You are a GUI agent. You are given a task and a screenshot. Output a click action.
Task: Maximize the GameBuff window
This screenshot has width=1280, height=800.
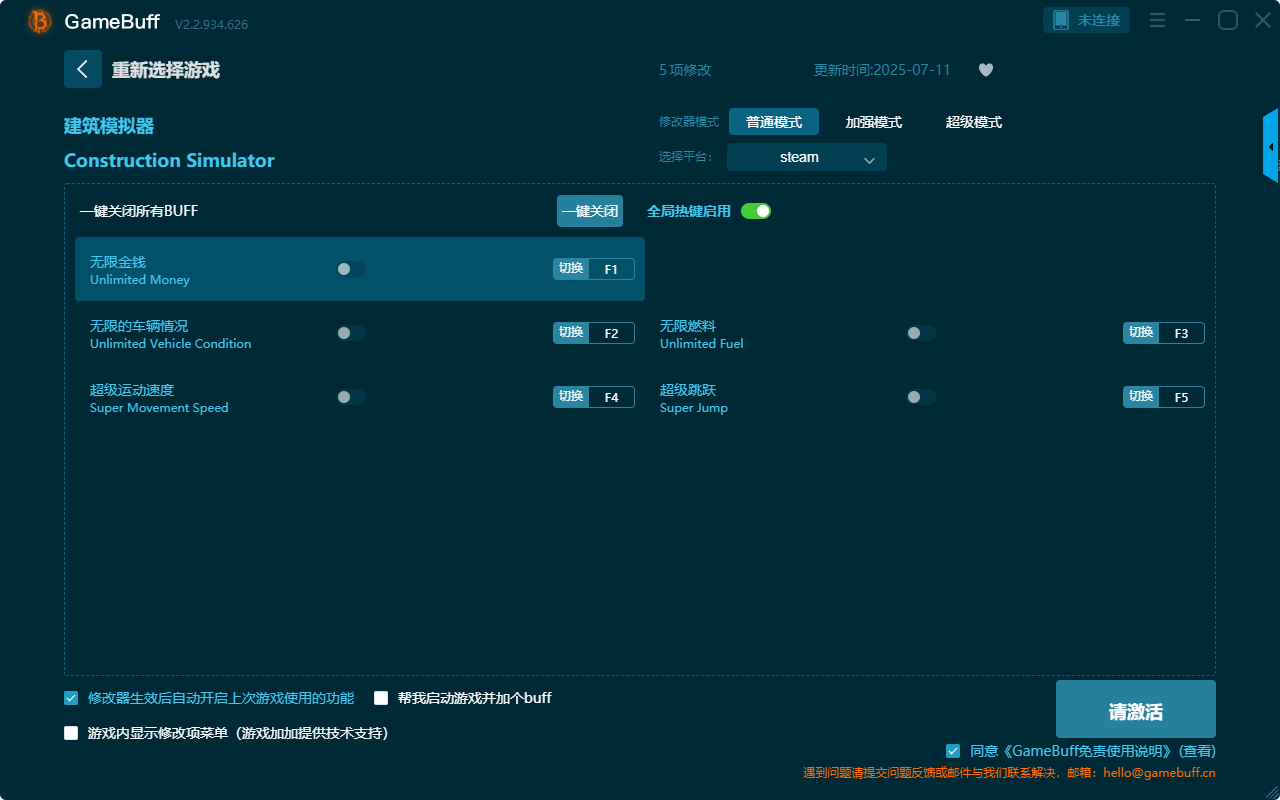point(1228,20)
